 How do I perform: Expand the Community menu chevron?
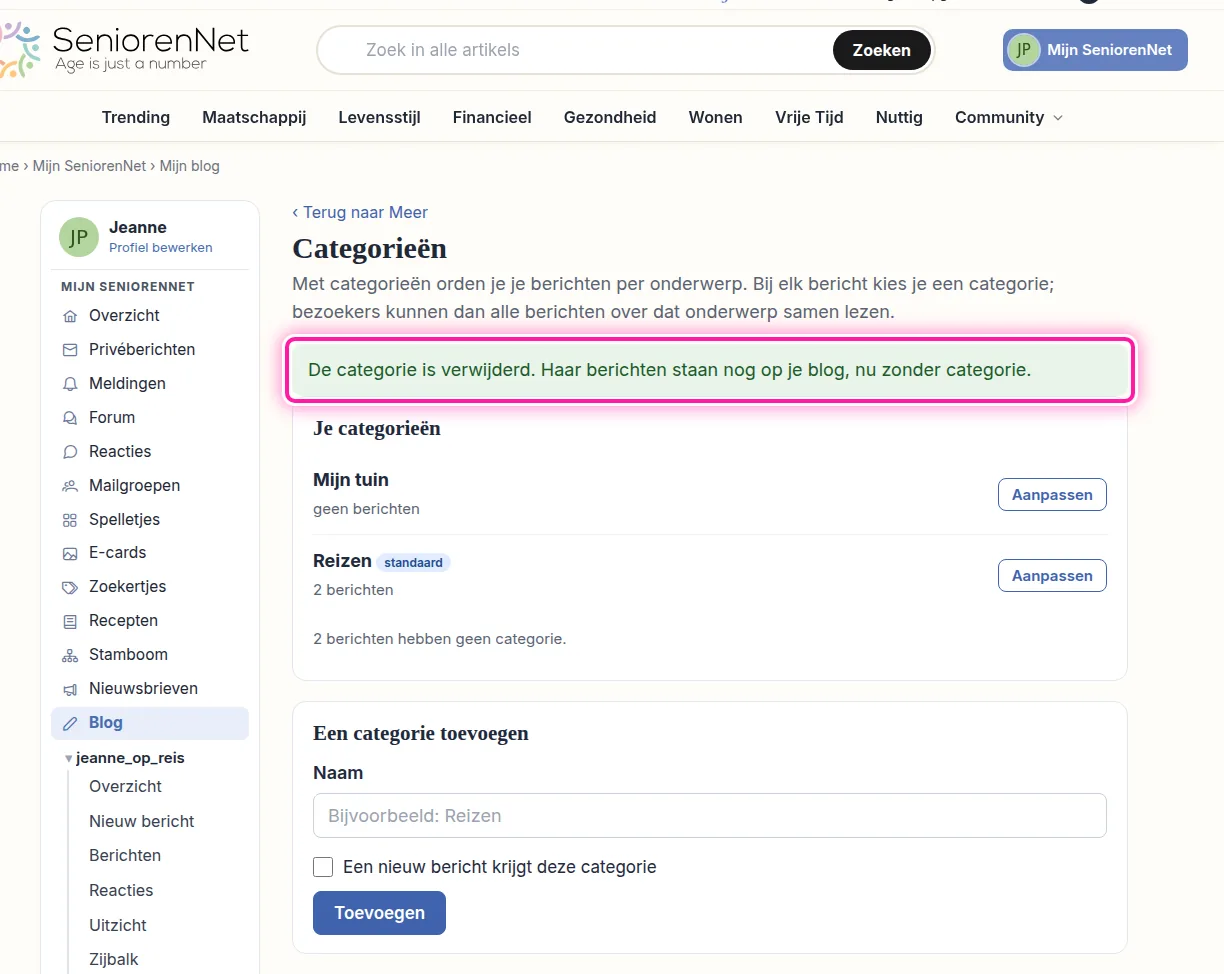click(1058, 118)
